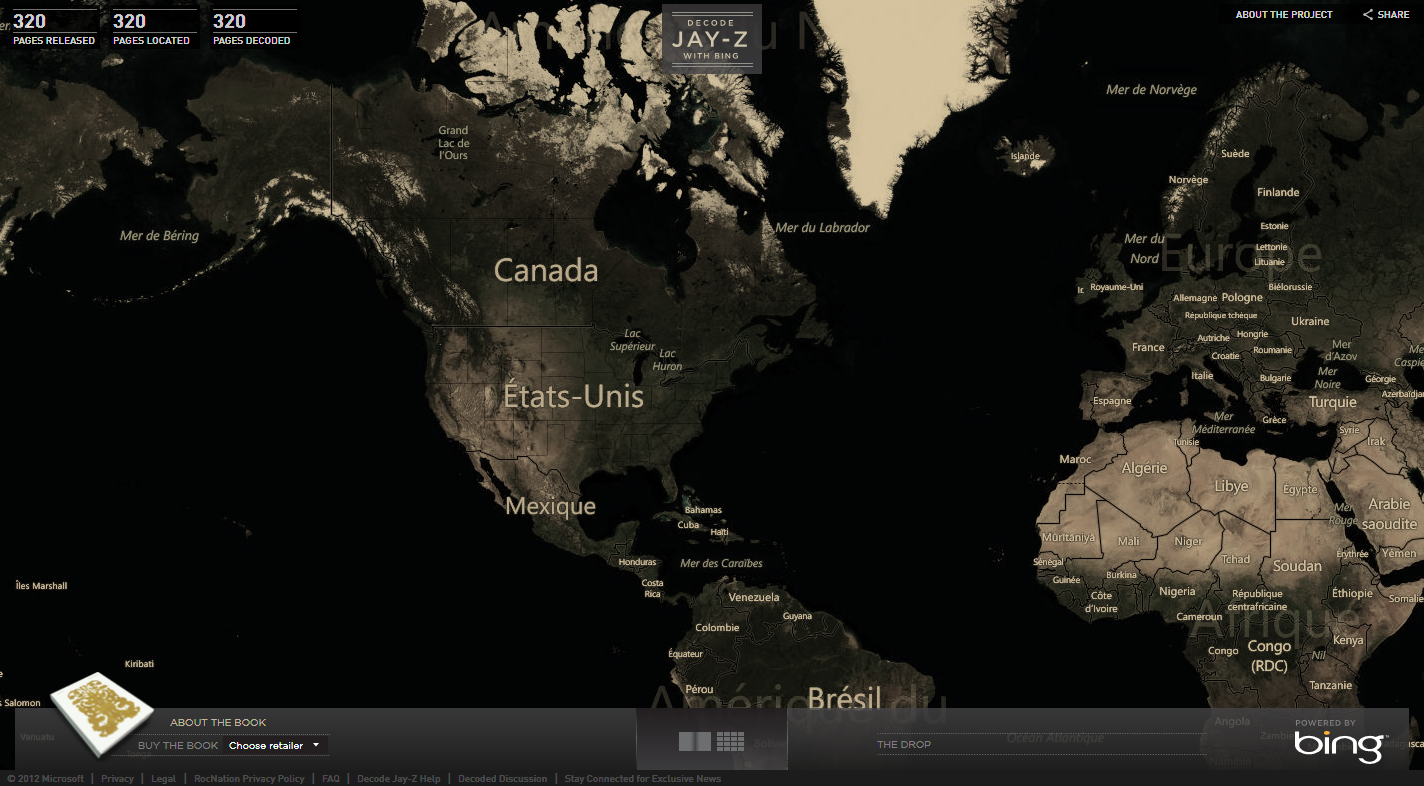Click the Mexique map label

point(550,506)
